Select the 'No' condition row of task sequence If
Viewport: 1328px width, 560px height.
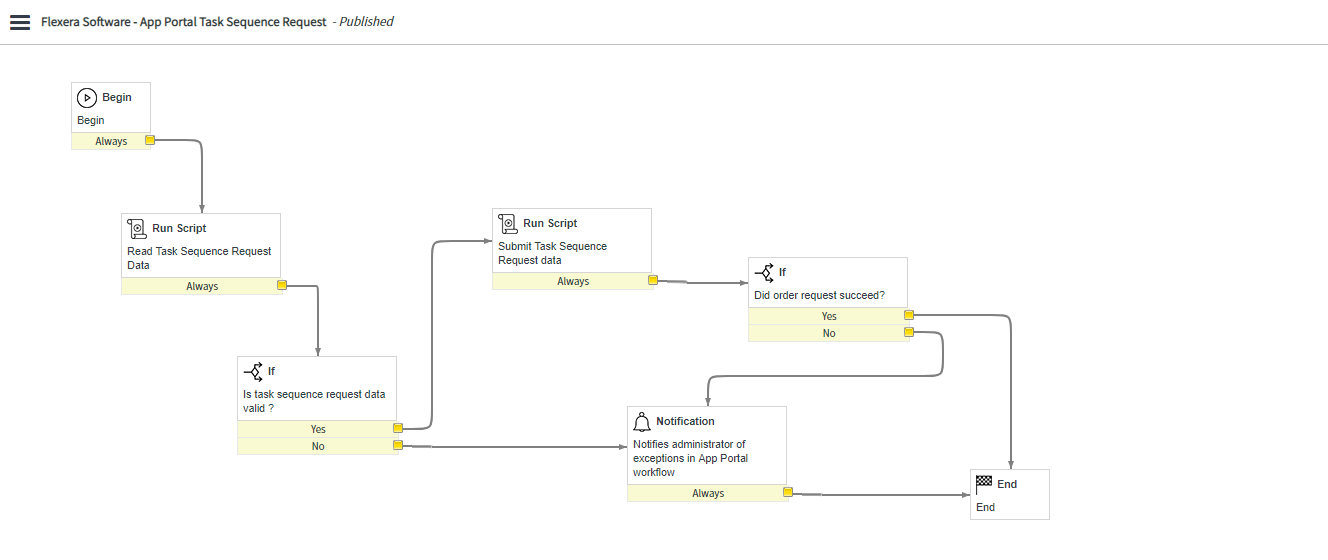coord(317,446)
